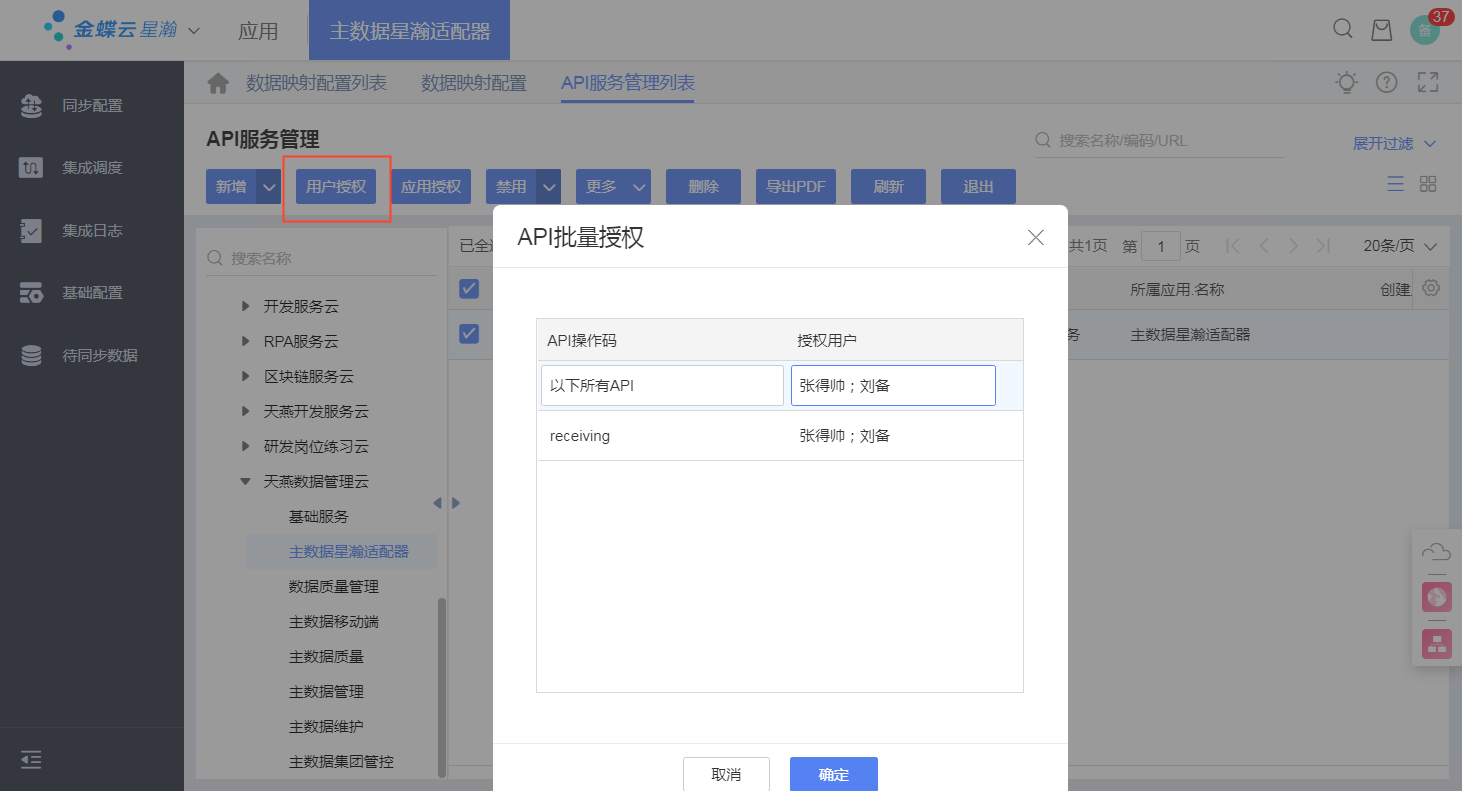This screenshot has height=791, width=1462.
Task: Switch to 数据映射配置列表 tab
Action: click(316, 83)
